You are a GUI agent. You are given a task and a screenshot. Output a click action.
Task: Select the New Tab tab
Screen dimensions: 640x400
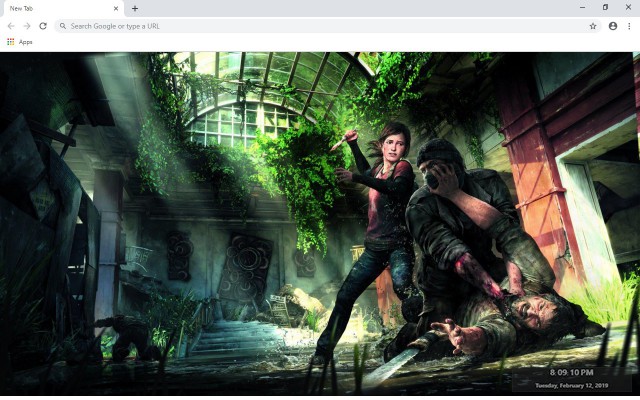(62, 9)
